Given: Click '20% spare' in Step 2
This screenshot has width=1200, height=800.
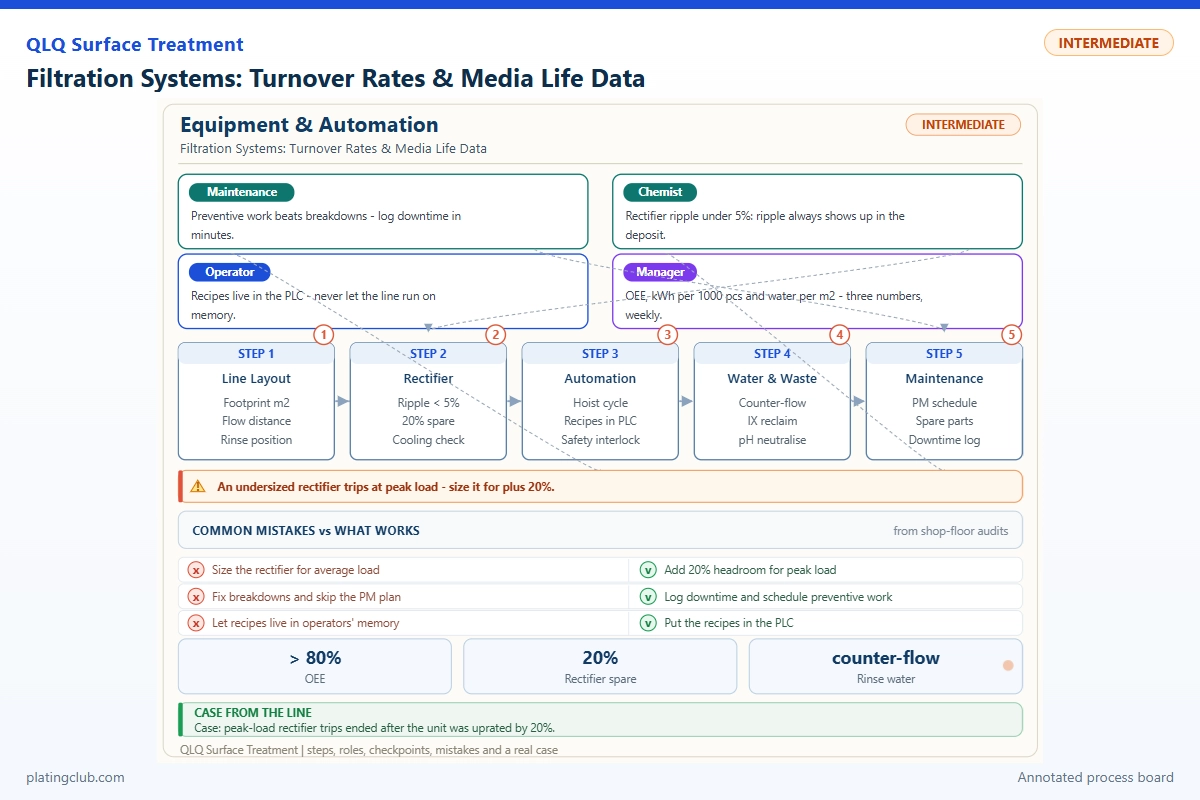Looking at the screenshot, I should coord(428,421).
